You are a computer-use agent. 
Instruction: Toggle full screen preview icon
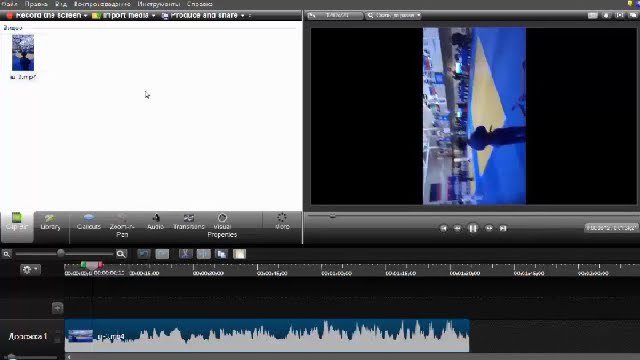coord(620,16)
